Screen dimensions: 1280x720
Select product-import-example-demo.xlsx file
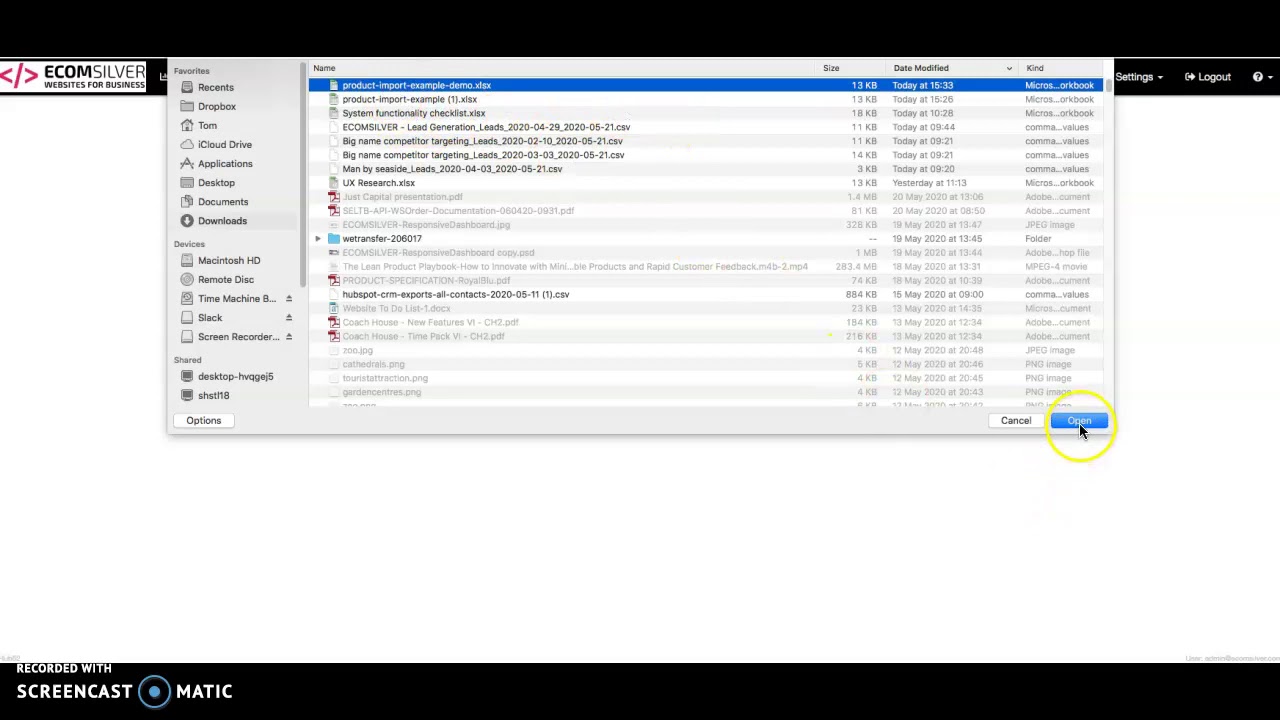pyautogui.click(x=705, y=85)
